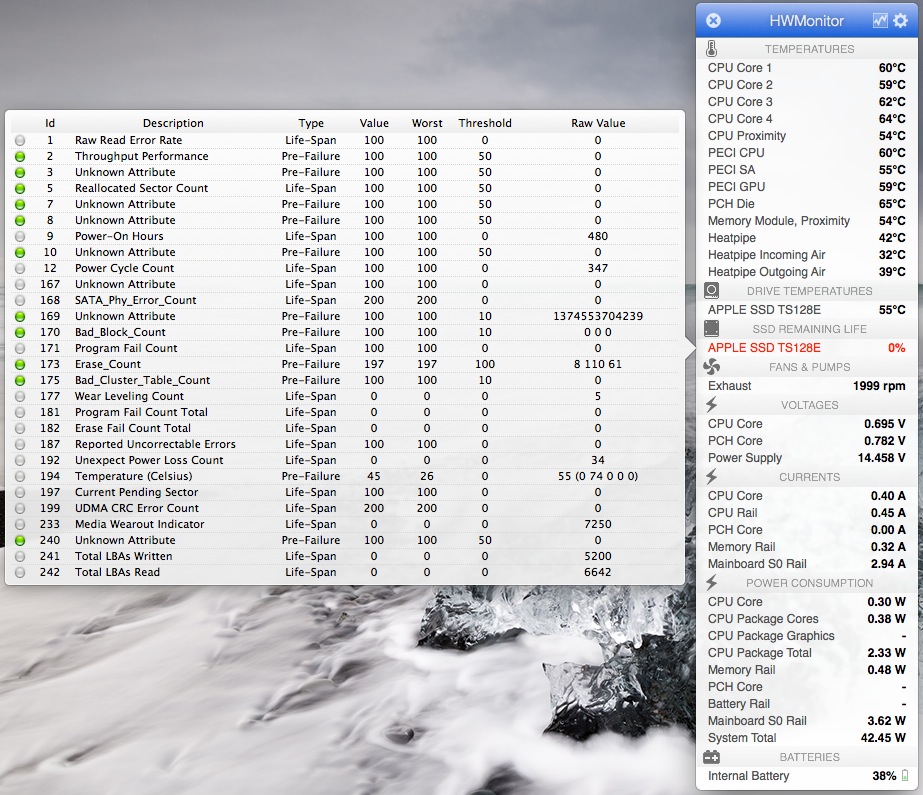Click the lightning icon beside Currents
This screenshot has height=795, width=923.
point(711,477)
